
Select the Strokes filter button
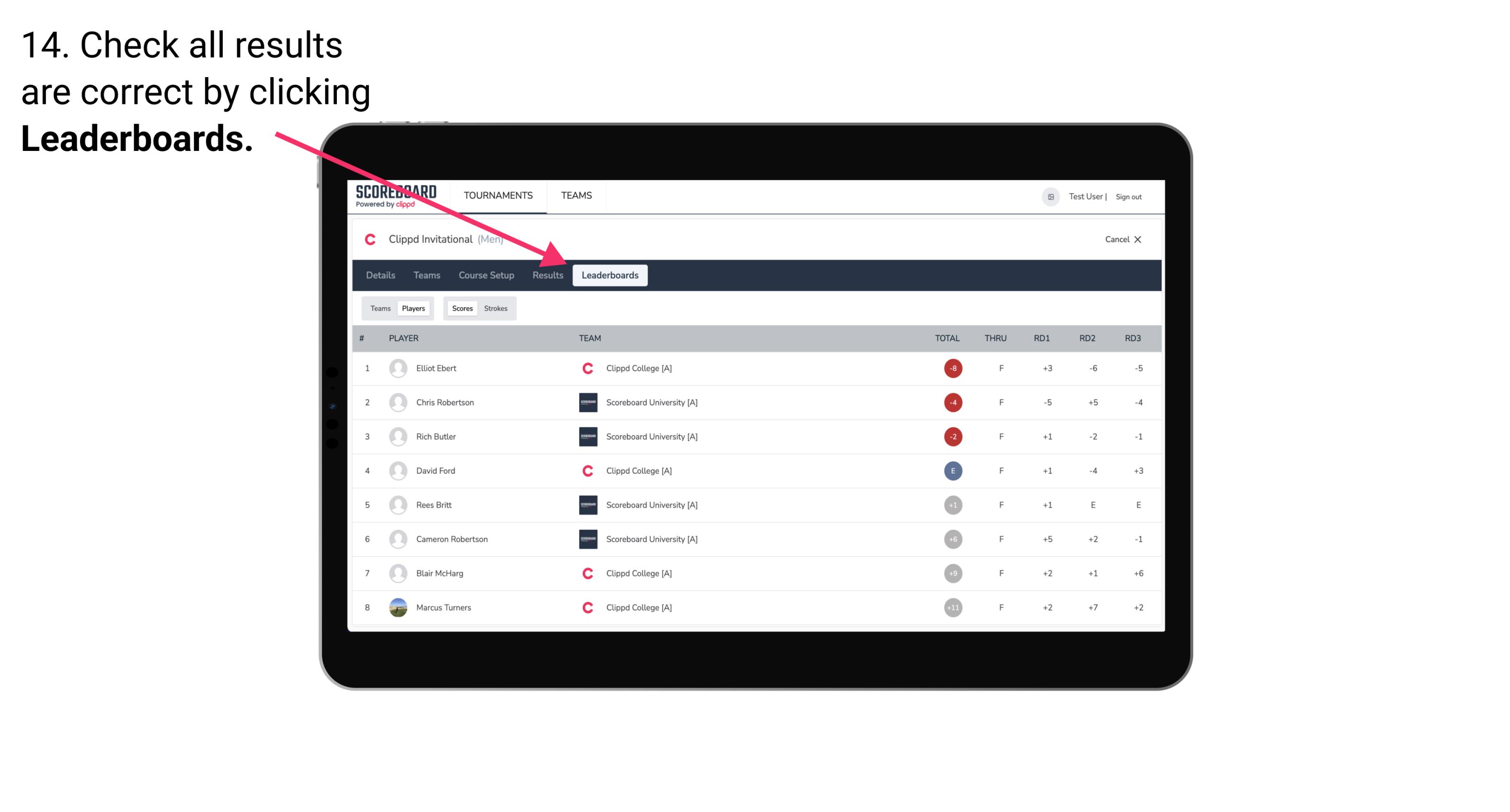coord(497,308)
